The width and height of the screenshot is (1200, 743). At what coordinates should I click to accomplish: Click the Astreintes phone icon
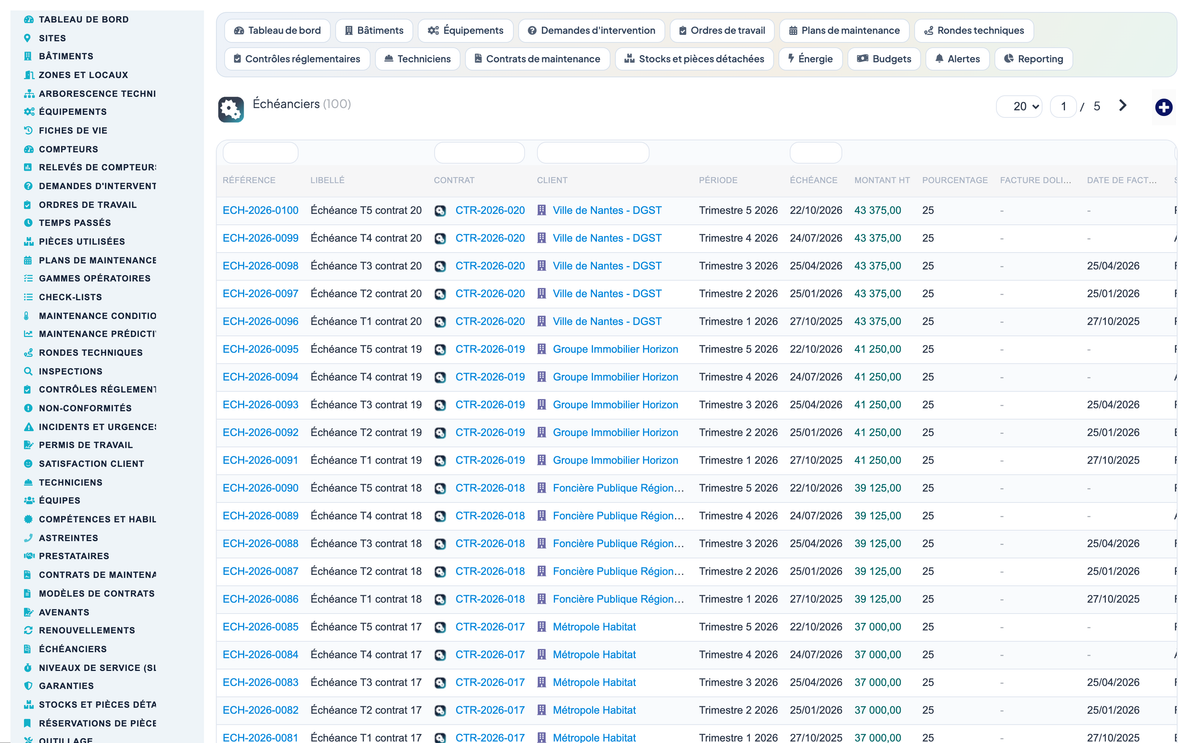[x=28, y=538]
